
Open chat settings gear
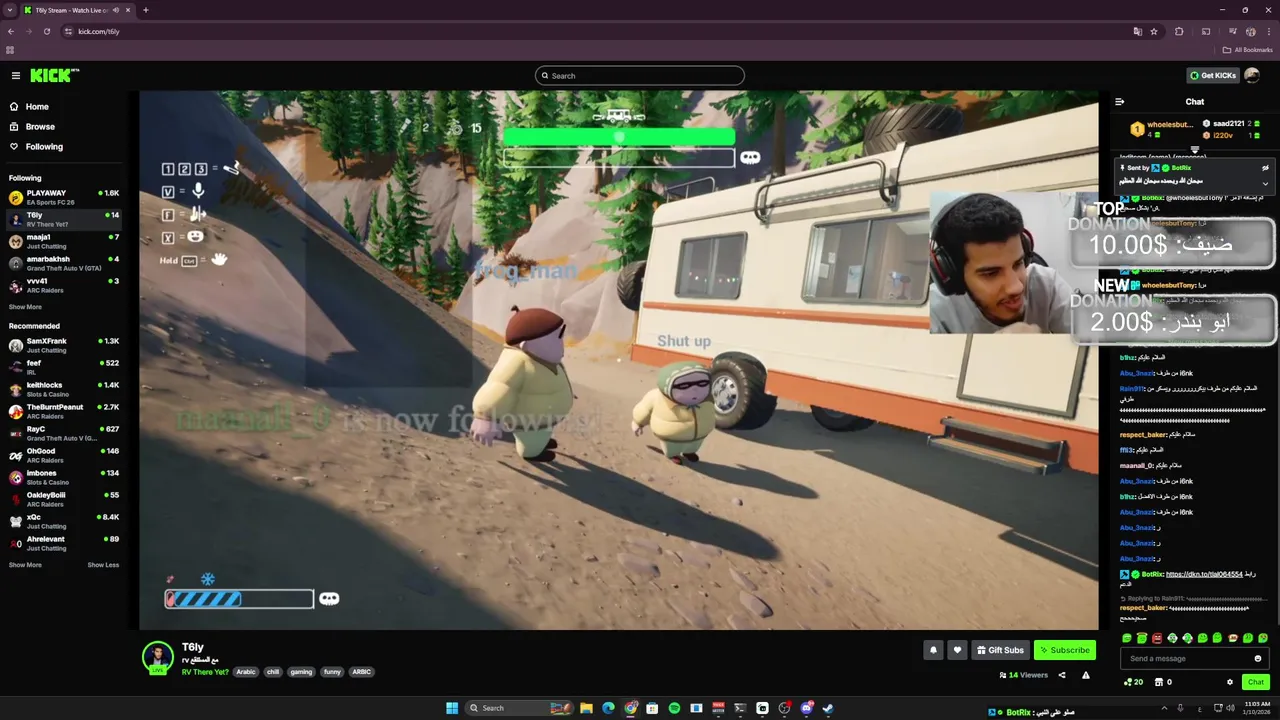[x=1230, y=682]
